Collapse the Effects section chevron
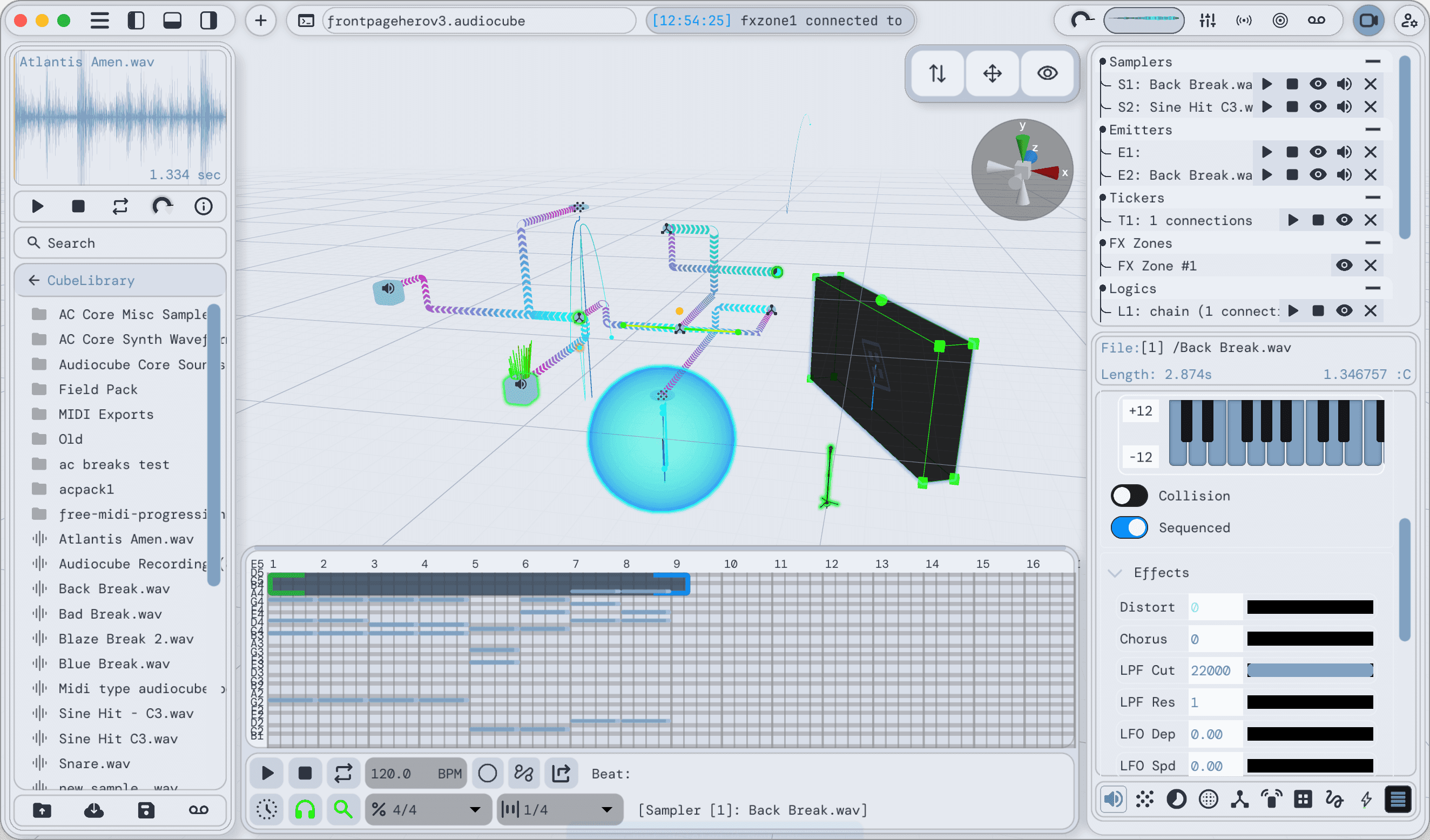1430x840 pixels. (x=1115, y=573)
